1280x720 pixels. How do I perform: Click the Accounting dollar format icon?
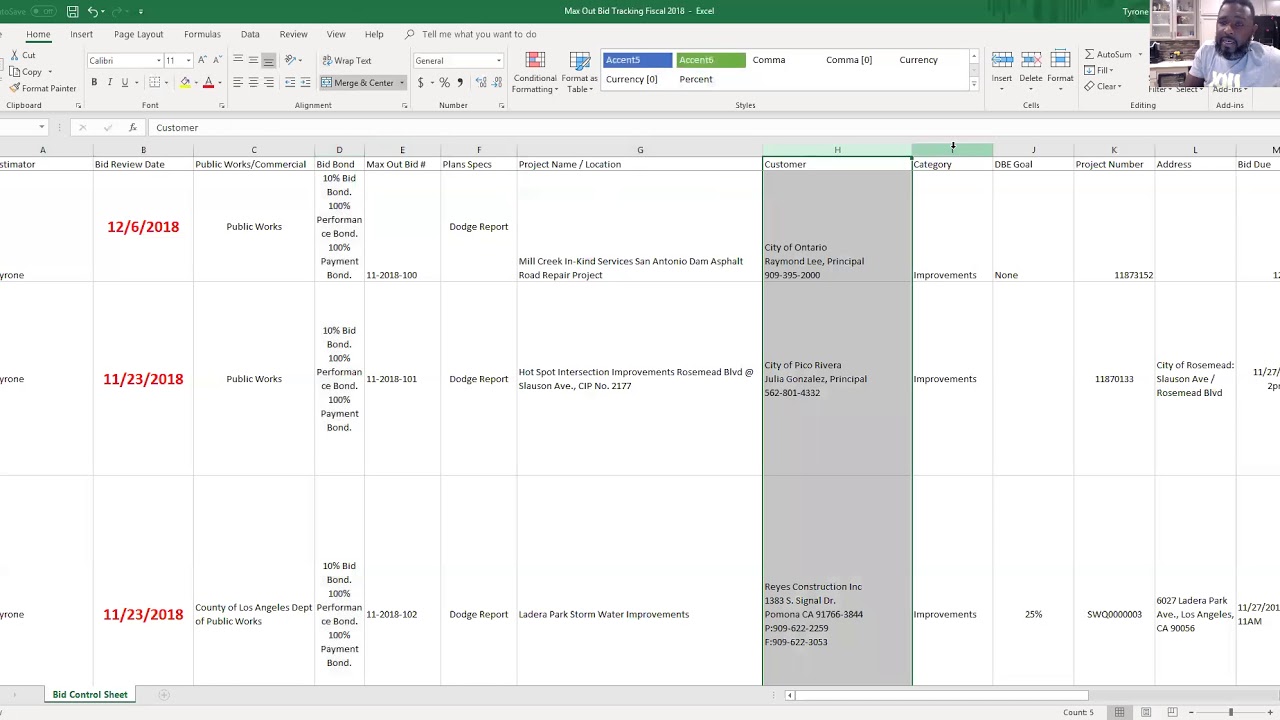(421, 82)
